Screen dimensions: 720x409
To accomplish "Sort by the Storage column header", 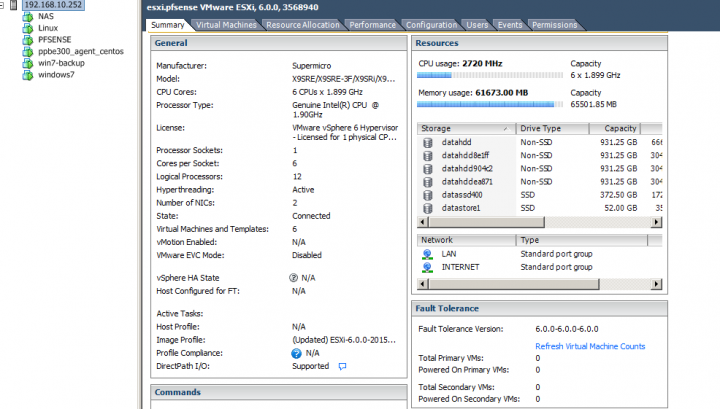I will (x=466, y=129).
